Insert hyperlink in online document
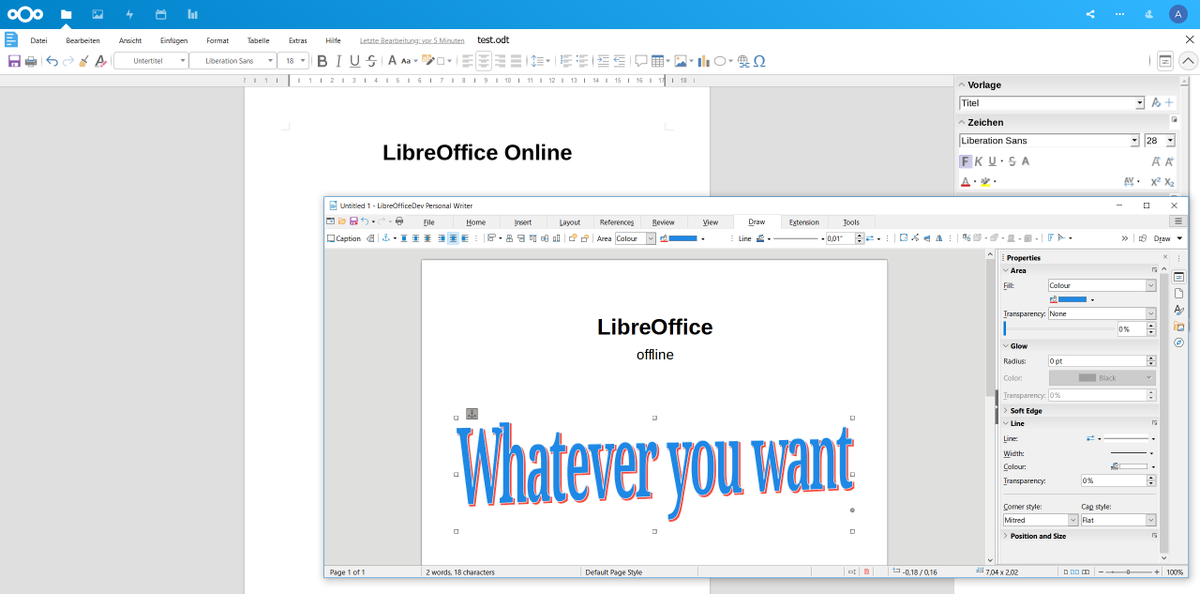Screen dimensions: 1200x594 (743, 61)
